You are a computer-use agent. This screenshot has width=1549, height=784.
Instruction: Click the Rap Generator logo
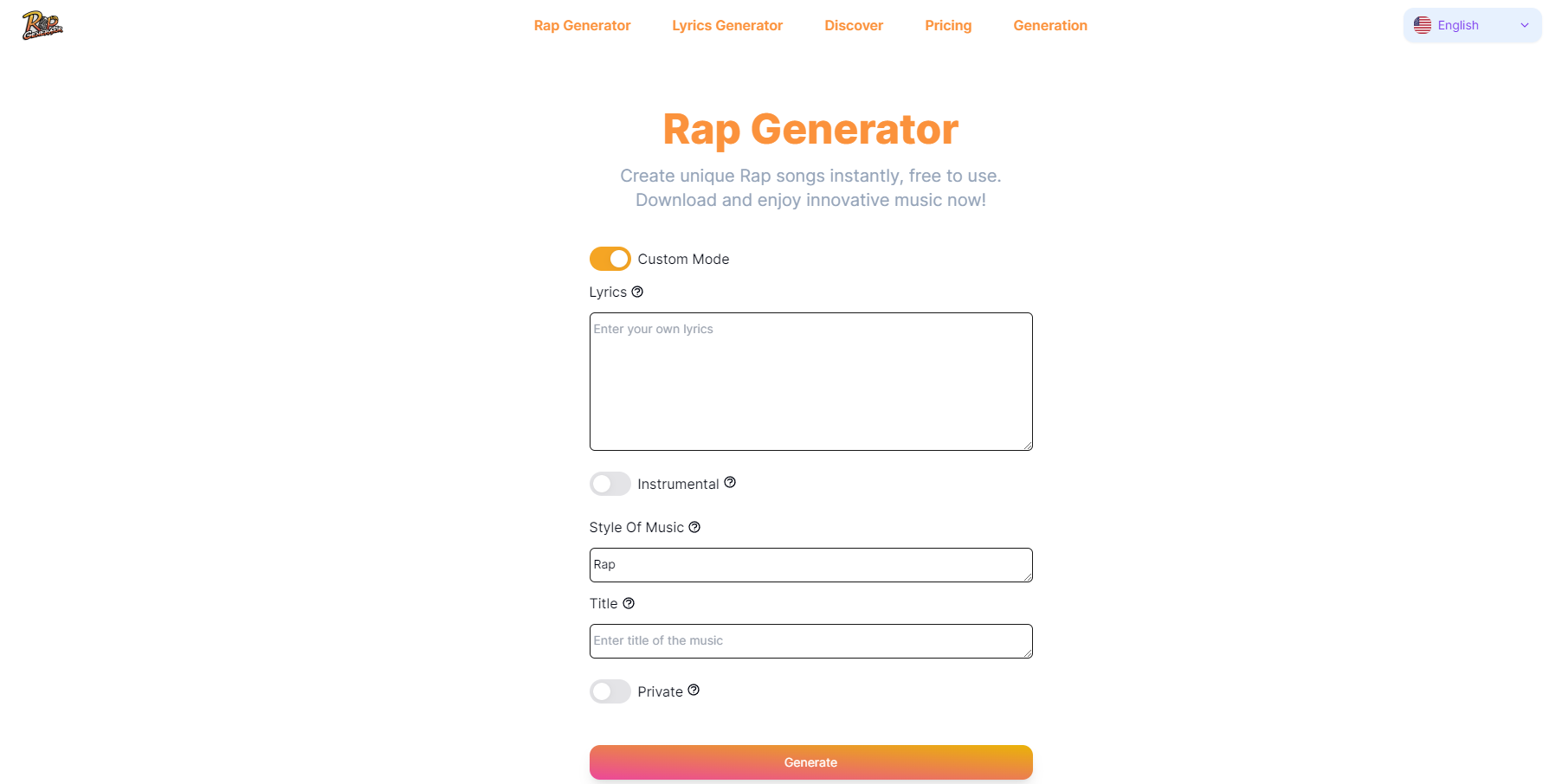tap(41, 24)
